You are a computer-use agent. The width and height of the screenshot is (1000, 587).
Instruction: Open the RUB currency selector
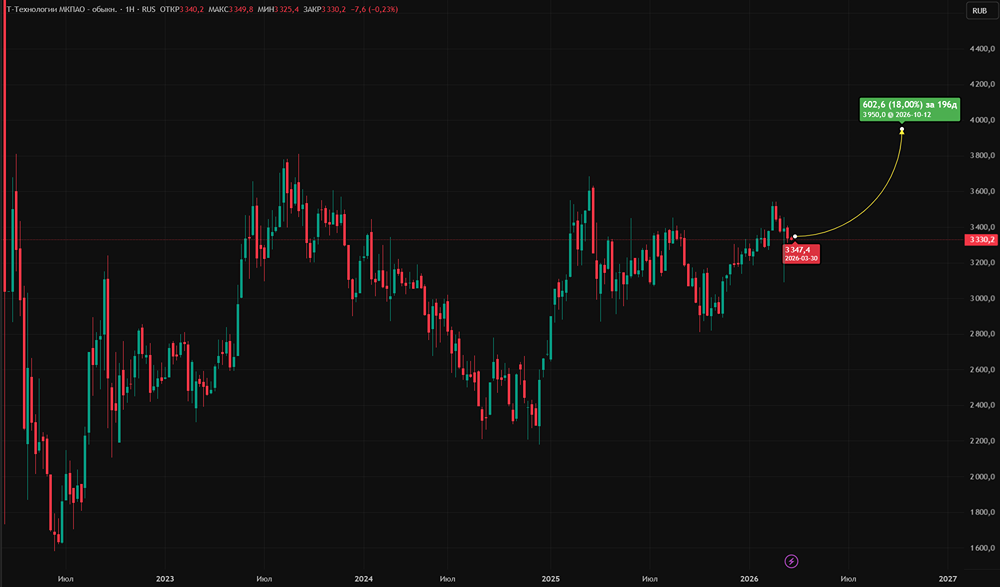tap(980, 11)
